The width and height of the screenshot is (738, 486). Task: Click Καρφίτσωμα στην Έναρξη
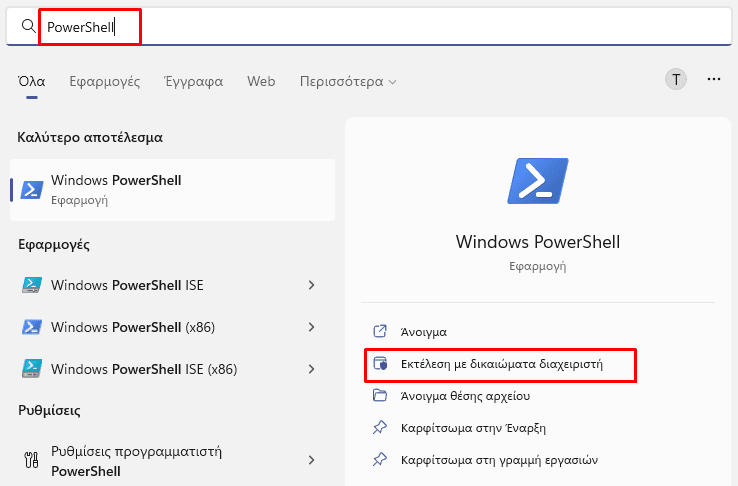pos(473,428)
